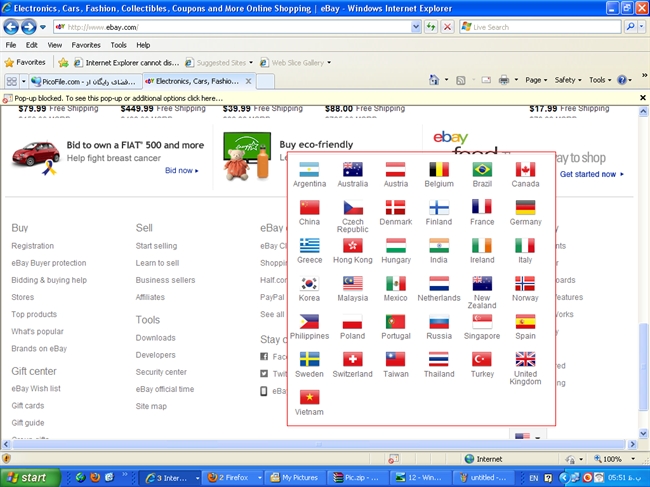The height and width of the screenshot is (487, 650).
Task: Click the Favorites star button
Action: point(25,62)
